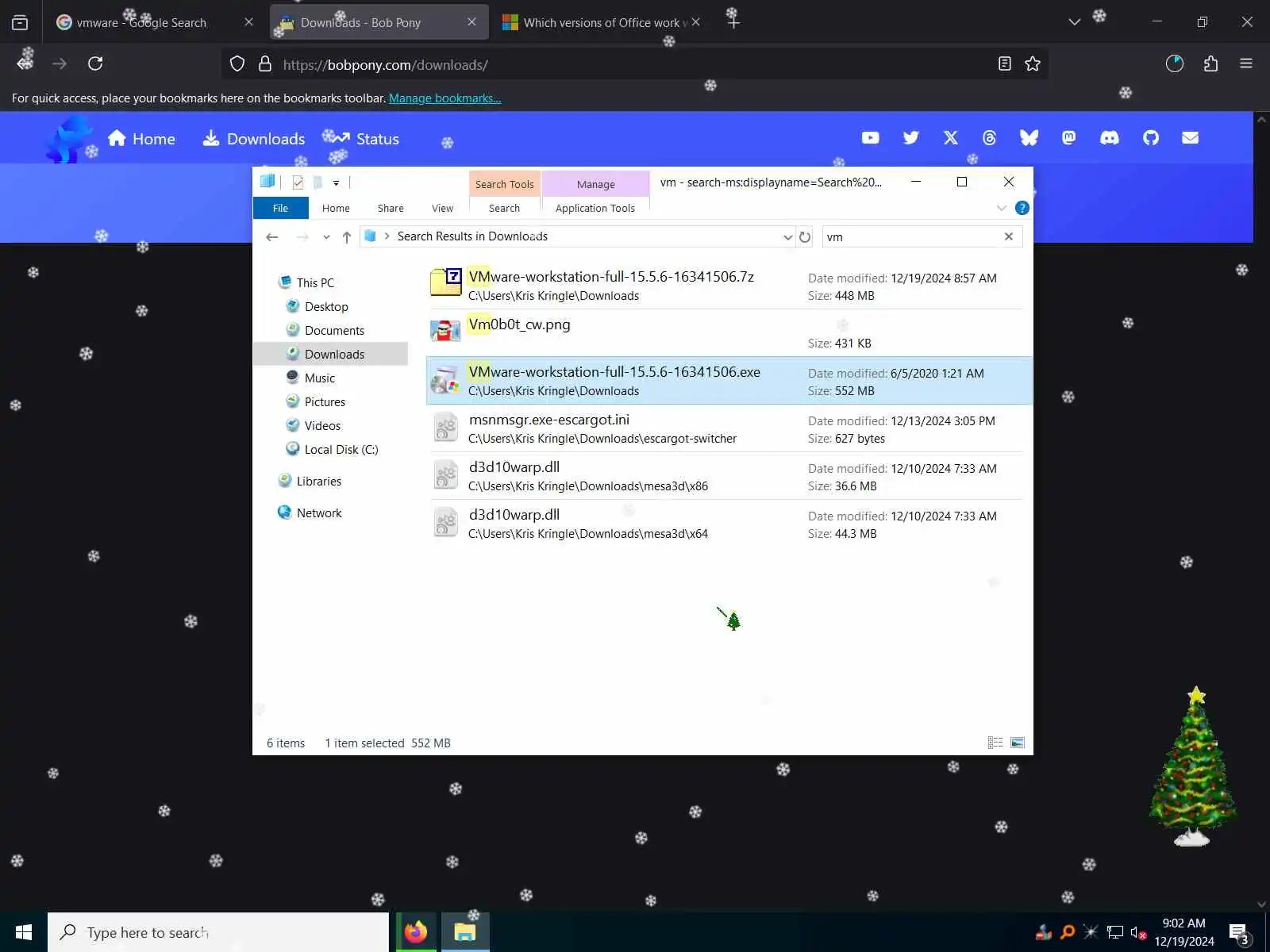Open the View ribbon tab
This screenshot has height=952, width=1270.
coord(442,208)
